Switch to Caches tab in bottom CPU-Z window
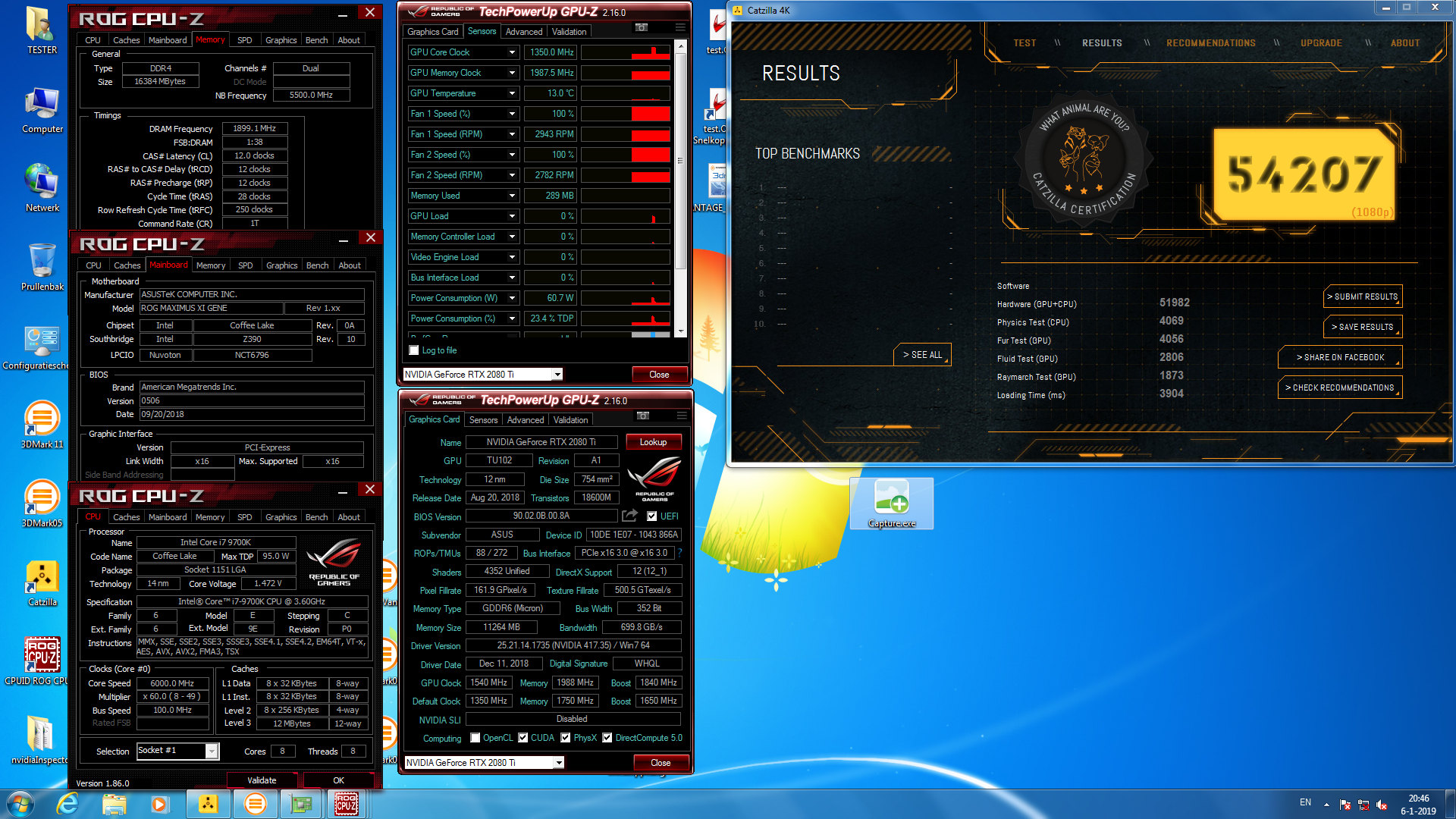The image size is (1456, 819). click(x=127, y=517)
